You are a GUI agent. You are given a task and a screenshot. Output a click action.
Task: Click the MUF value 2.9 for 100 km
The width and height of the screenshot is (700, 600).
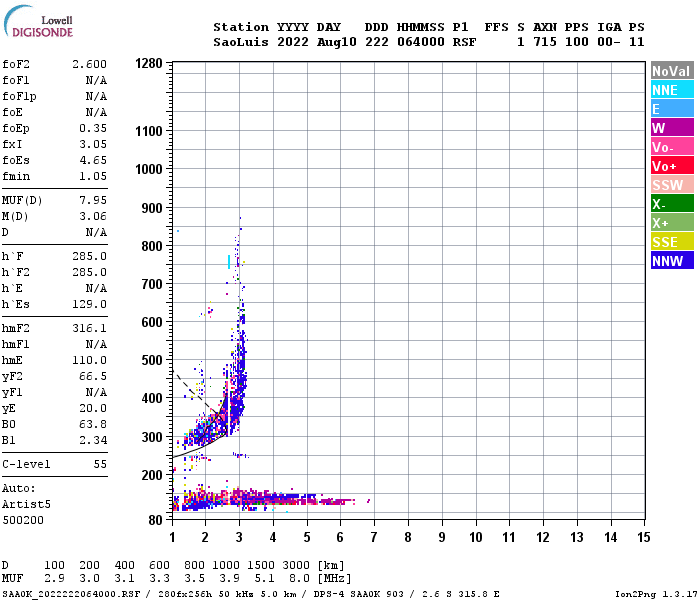click(54, 579)
